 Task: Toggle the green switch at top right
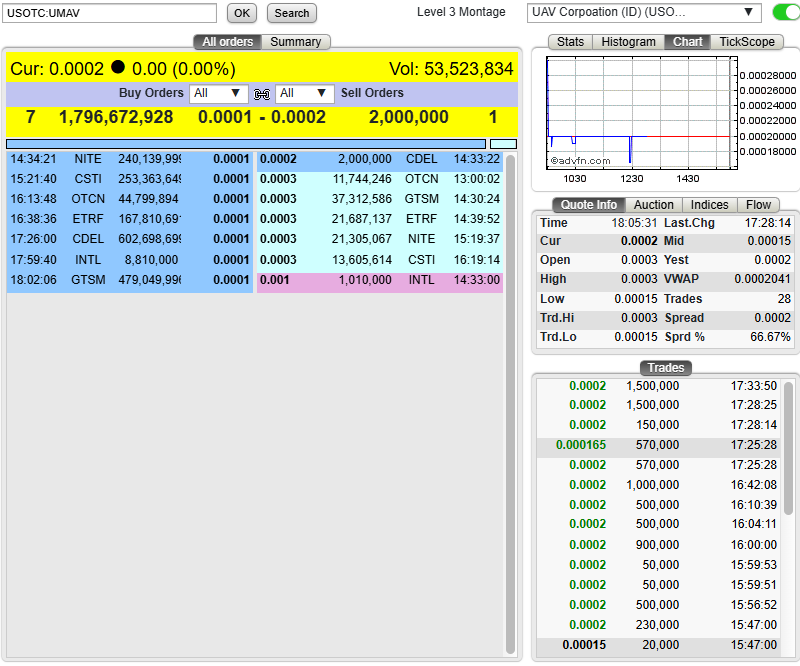pyautogui.click(x=786, y=12)
